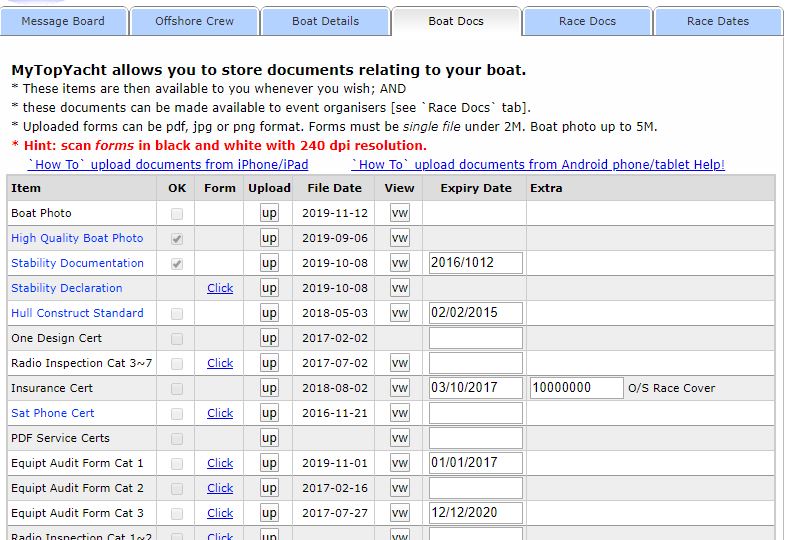Open the Android phone/tablet upload help link
Screen dimensions: 790x540
coord(538,164)
